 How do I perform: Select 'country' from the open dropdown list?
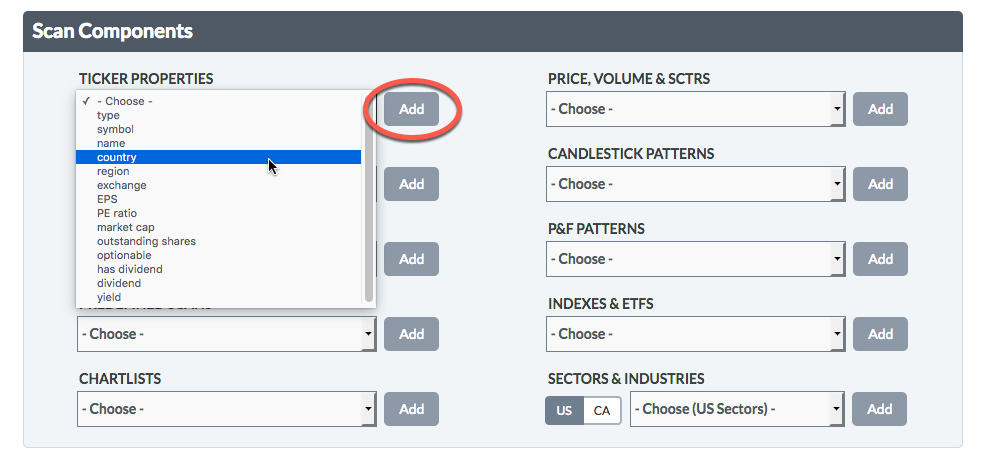click(117, 157)
